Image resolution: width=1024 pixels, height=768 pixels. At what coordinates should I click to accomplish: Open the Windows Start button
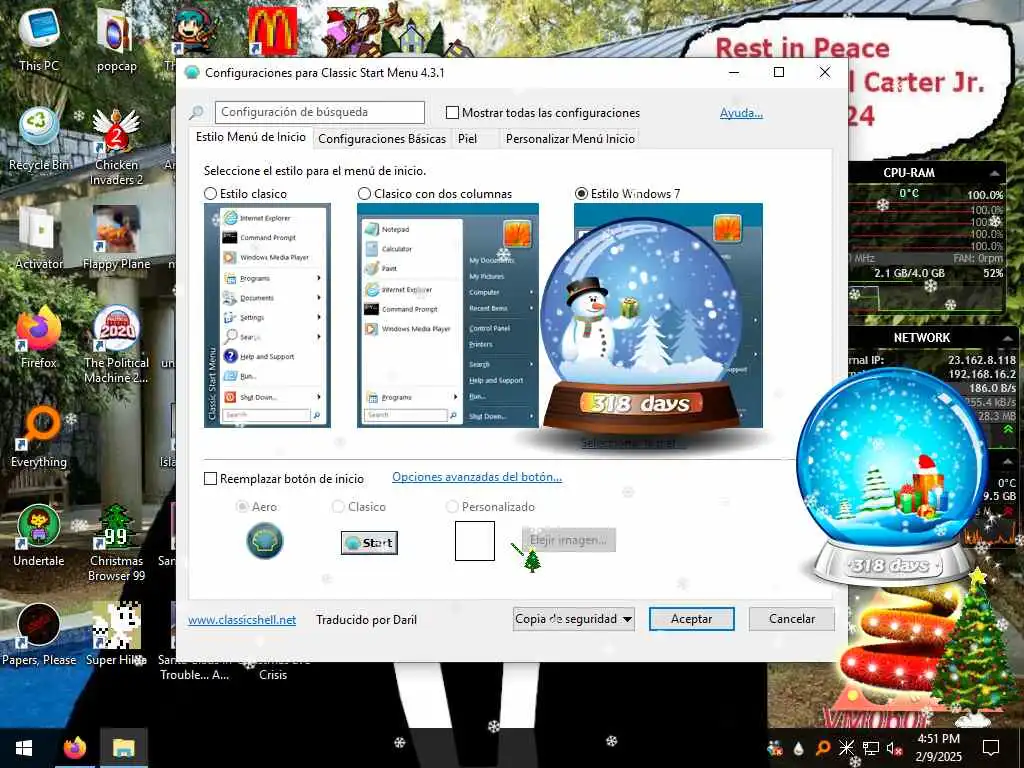pyautogui.click(x=24, y=748)
